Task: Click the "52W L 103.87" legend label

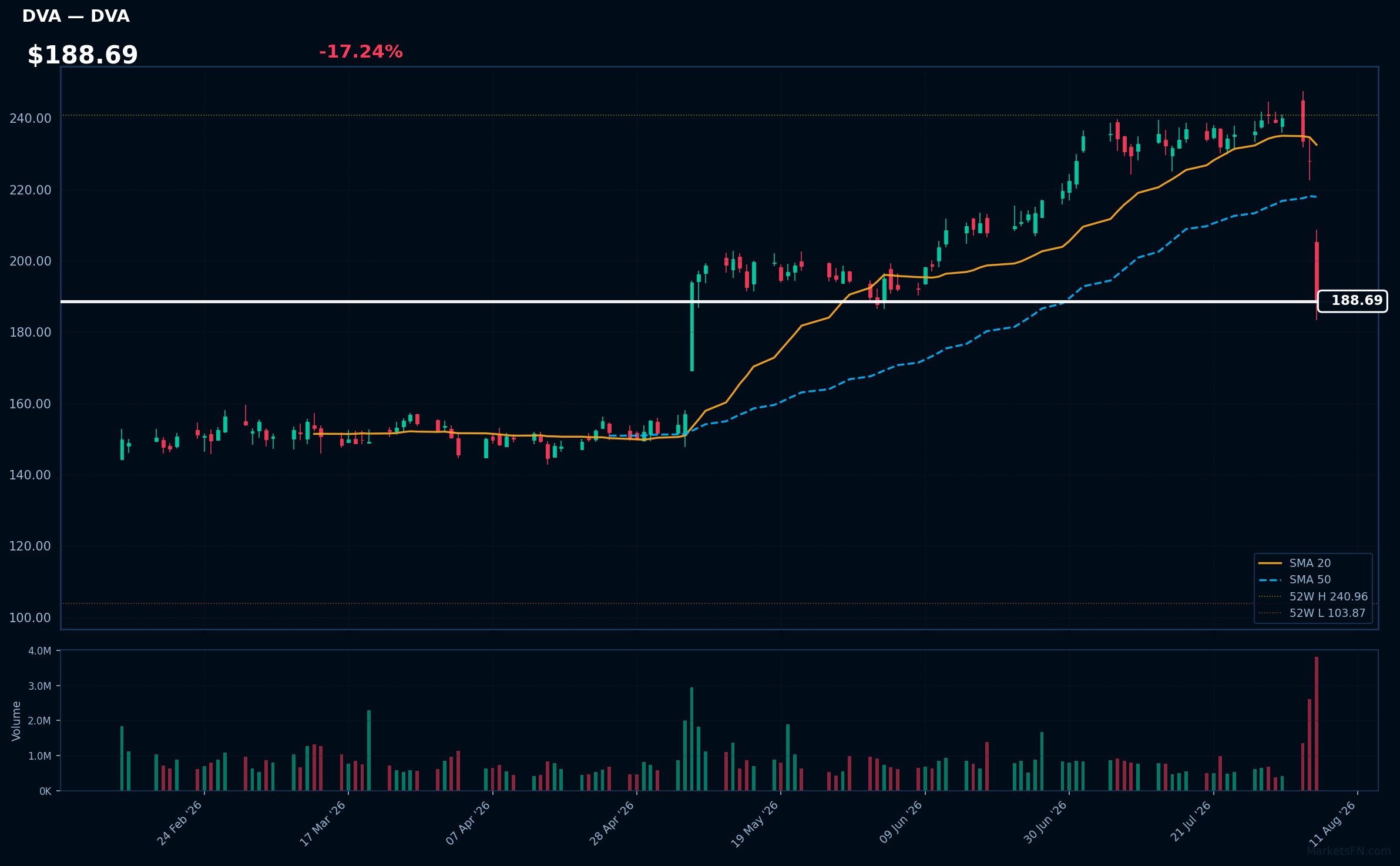Action: (x=1327, y=613)
